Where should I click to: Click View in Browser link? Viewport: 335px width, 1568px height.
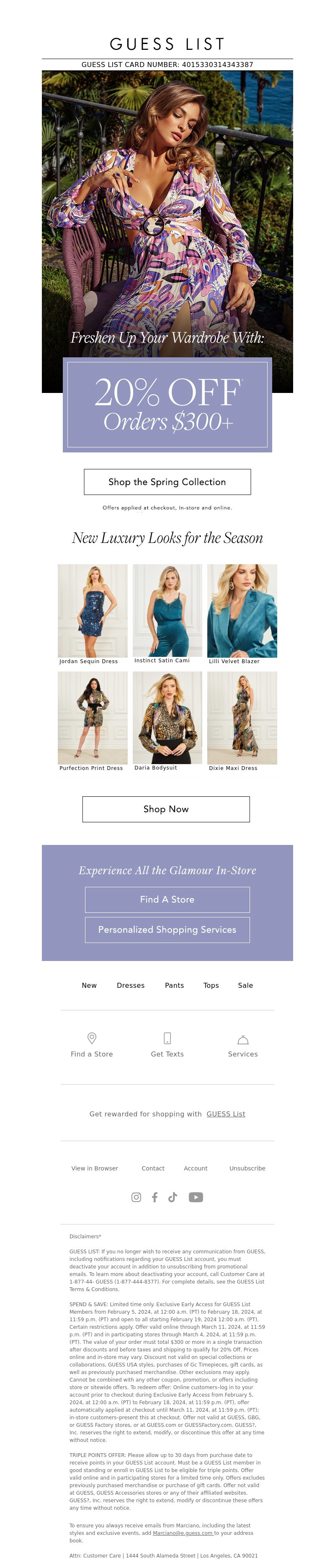tap(95, 1168)
